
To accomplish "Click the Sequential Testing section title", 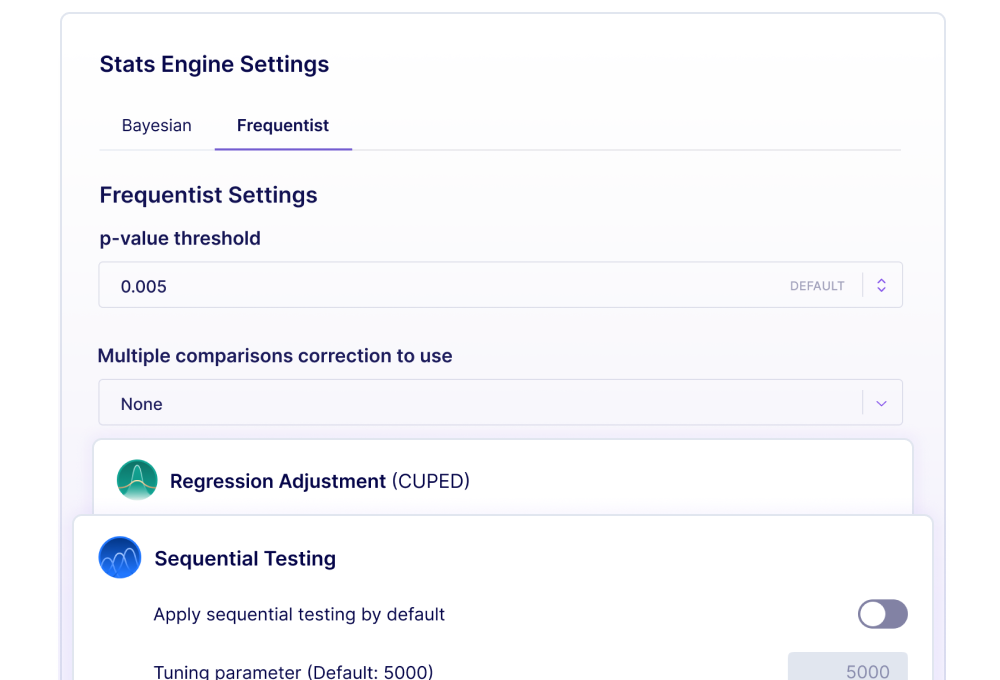I will 245,558.
